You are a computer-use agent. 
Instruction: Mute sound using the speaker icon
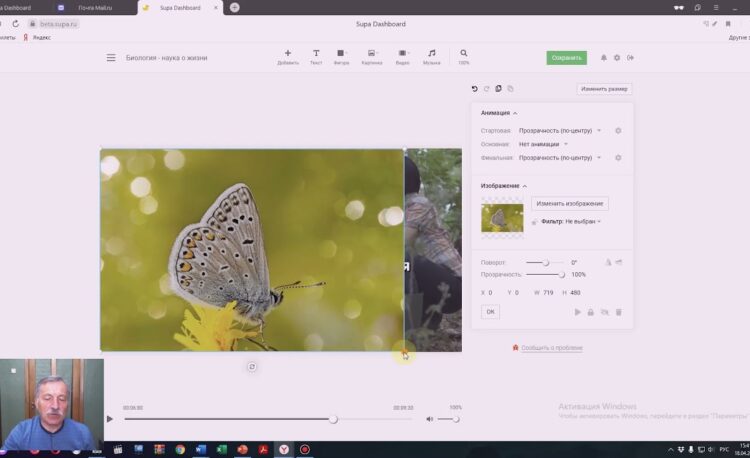click(x=430, y=419)
